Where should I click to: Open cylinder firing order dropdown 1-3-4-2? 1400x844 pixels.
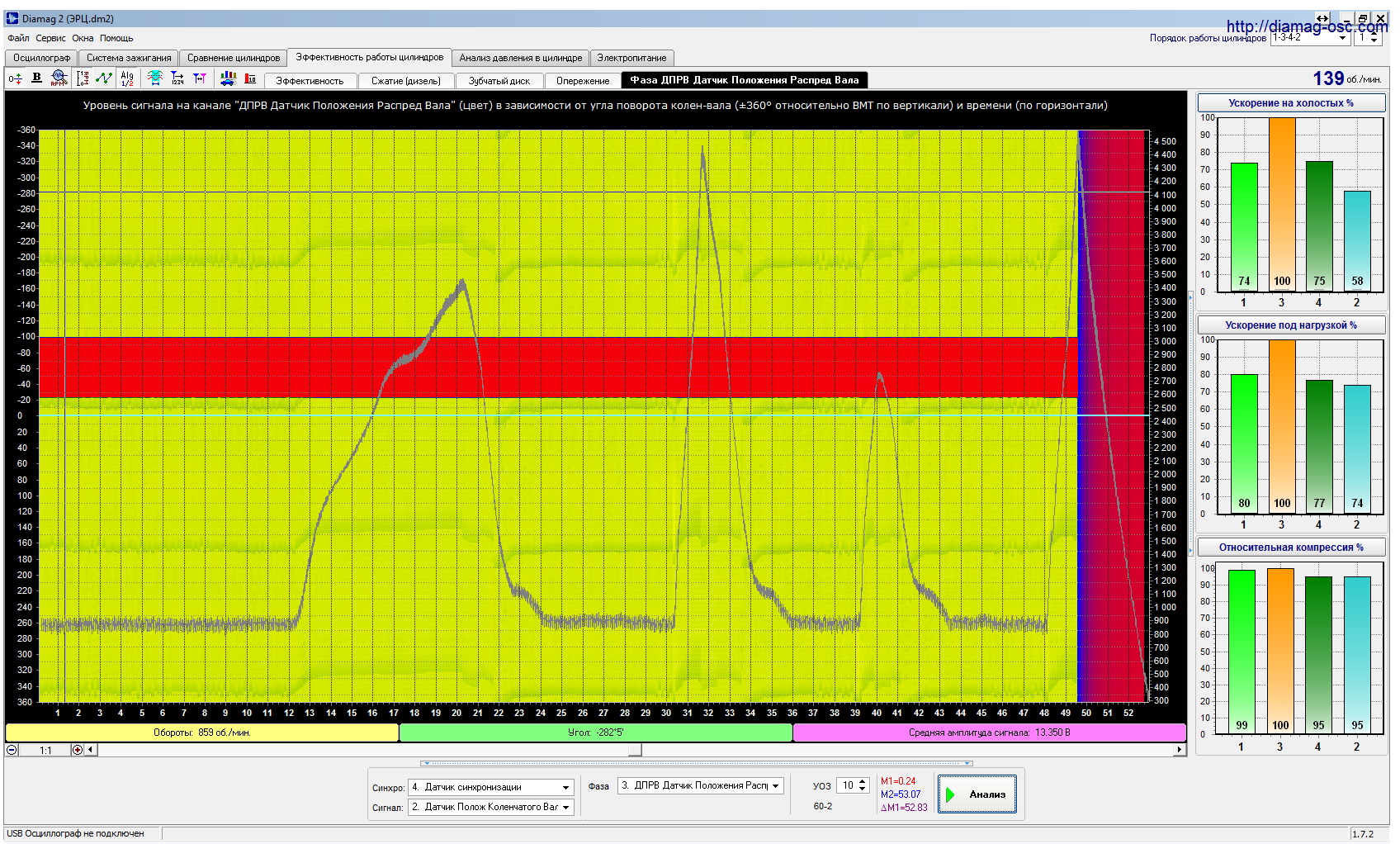[1343, 38]
